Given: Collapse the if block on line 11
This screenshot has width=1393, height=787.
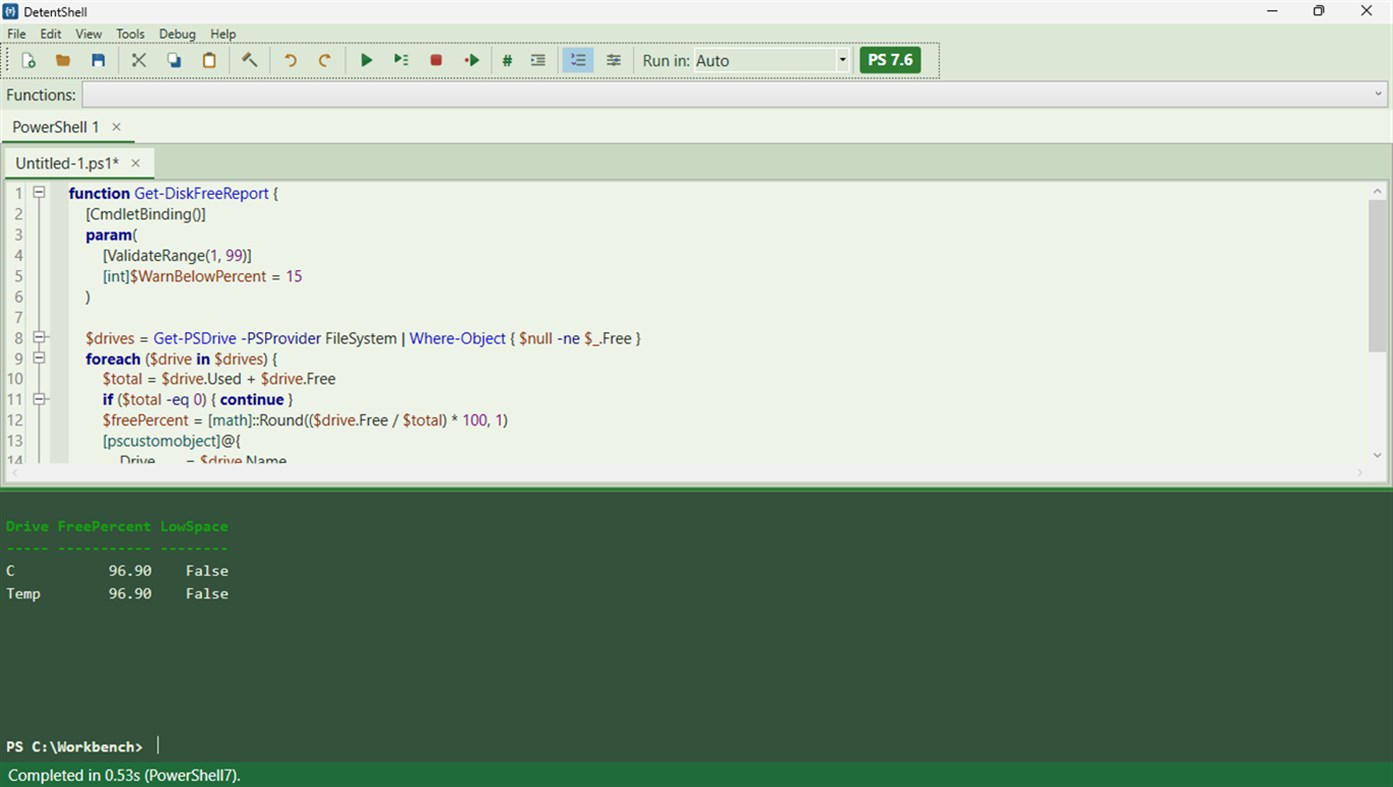Looking at the screenshot, I should 39,399.
